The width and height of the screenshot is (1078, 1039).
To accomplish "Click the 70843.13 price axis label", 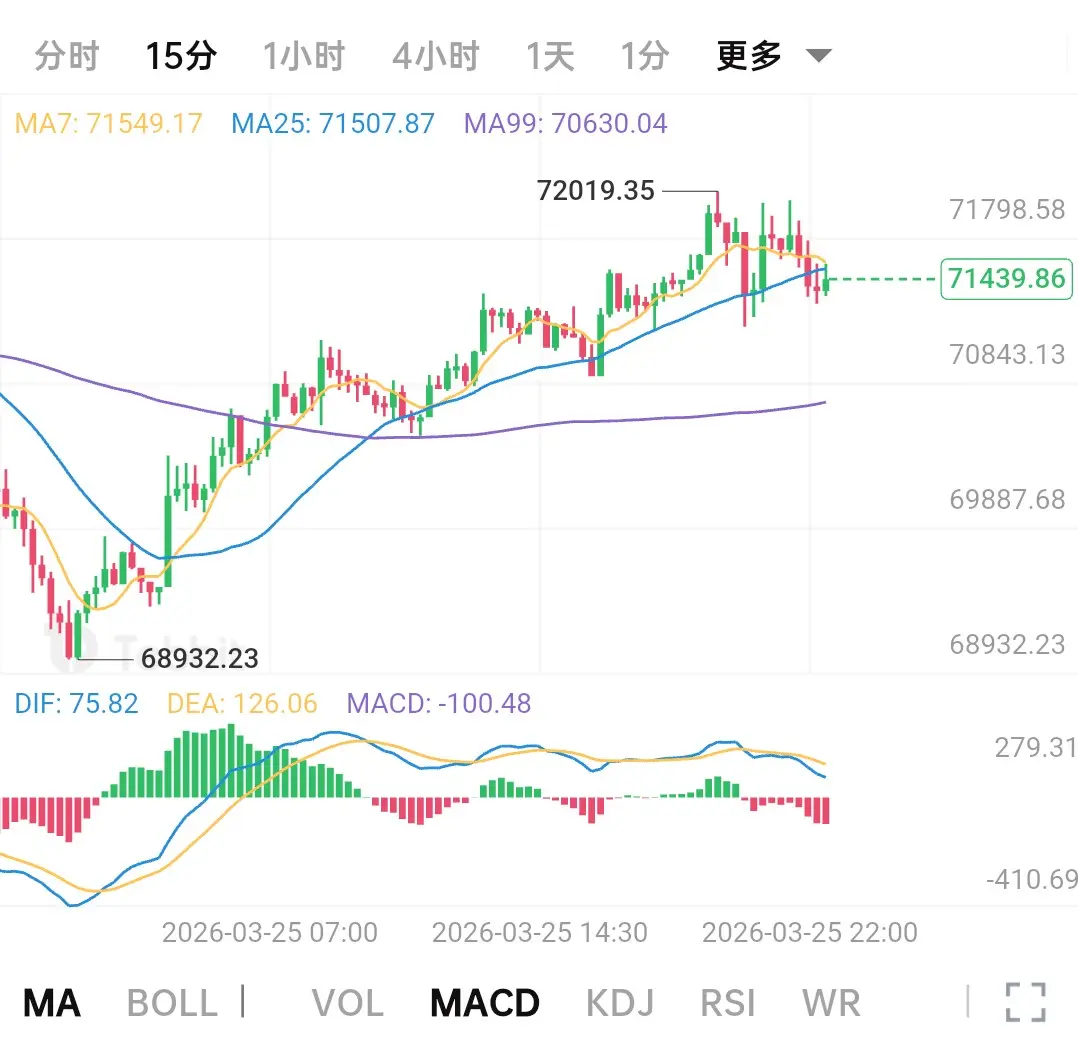I will [1007, 355].
